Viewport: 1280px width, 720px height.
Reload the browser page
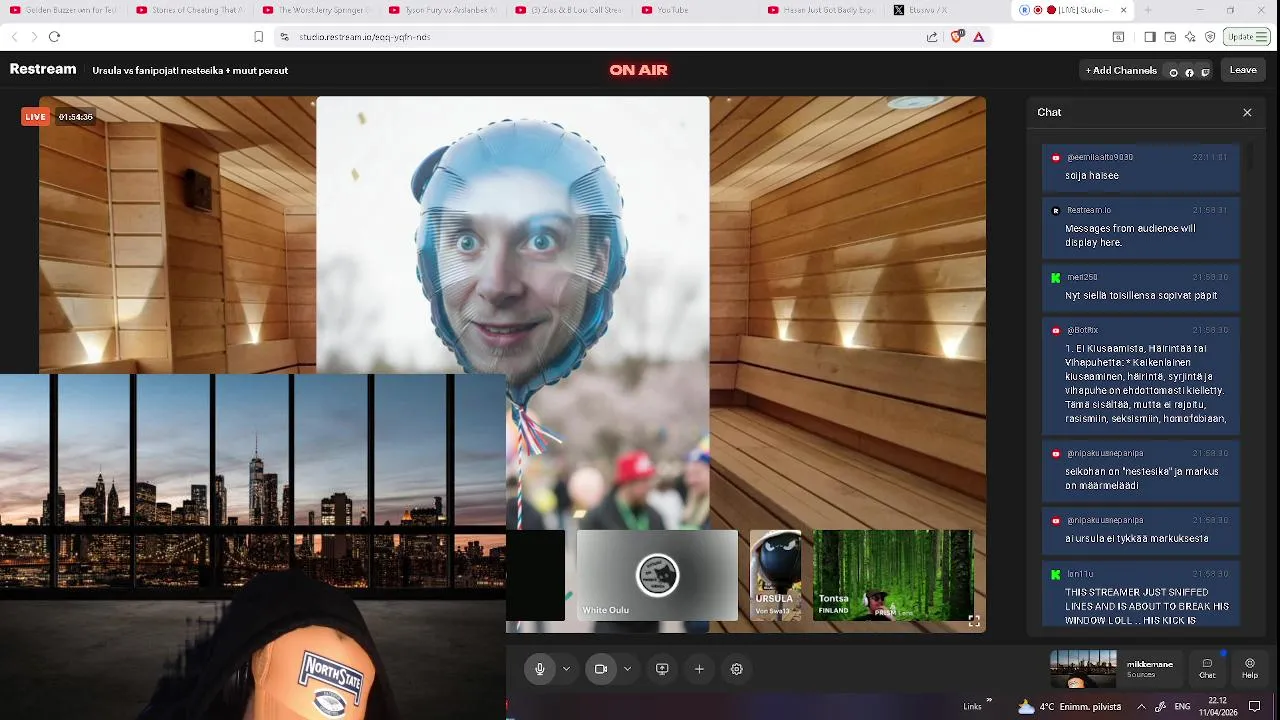tap(55, 37)
